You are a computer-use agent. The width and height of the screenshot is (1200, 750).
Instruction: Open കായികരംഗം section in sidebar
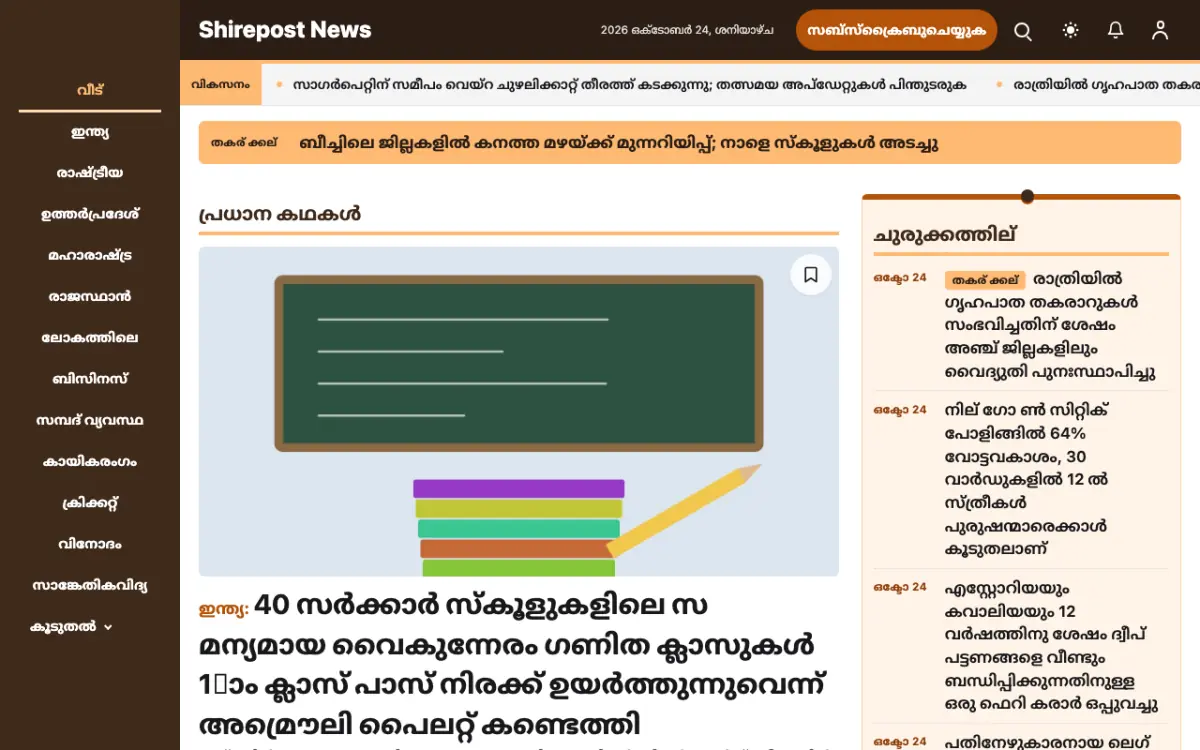[90, 462]
